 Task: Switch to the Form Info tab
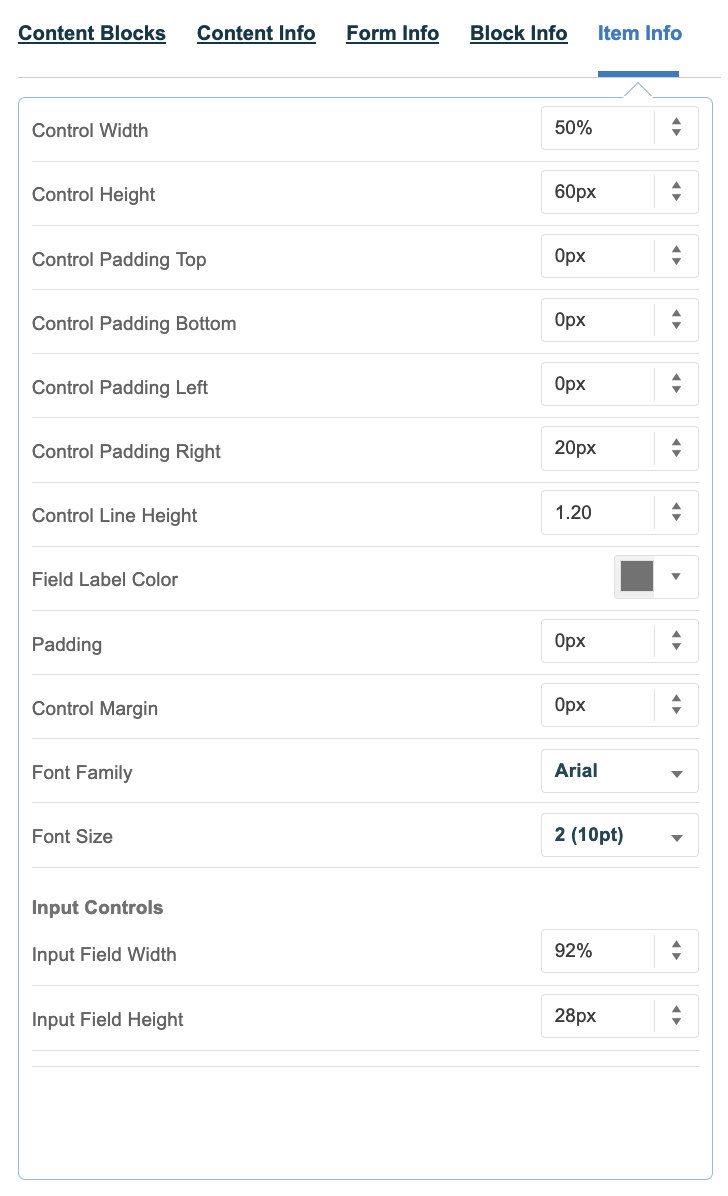pyautogui.click(x=392, y=33)
